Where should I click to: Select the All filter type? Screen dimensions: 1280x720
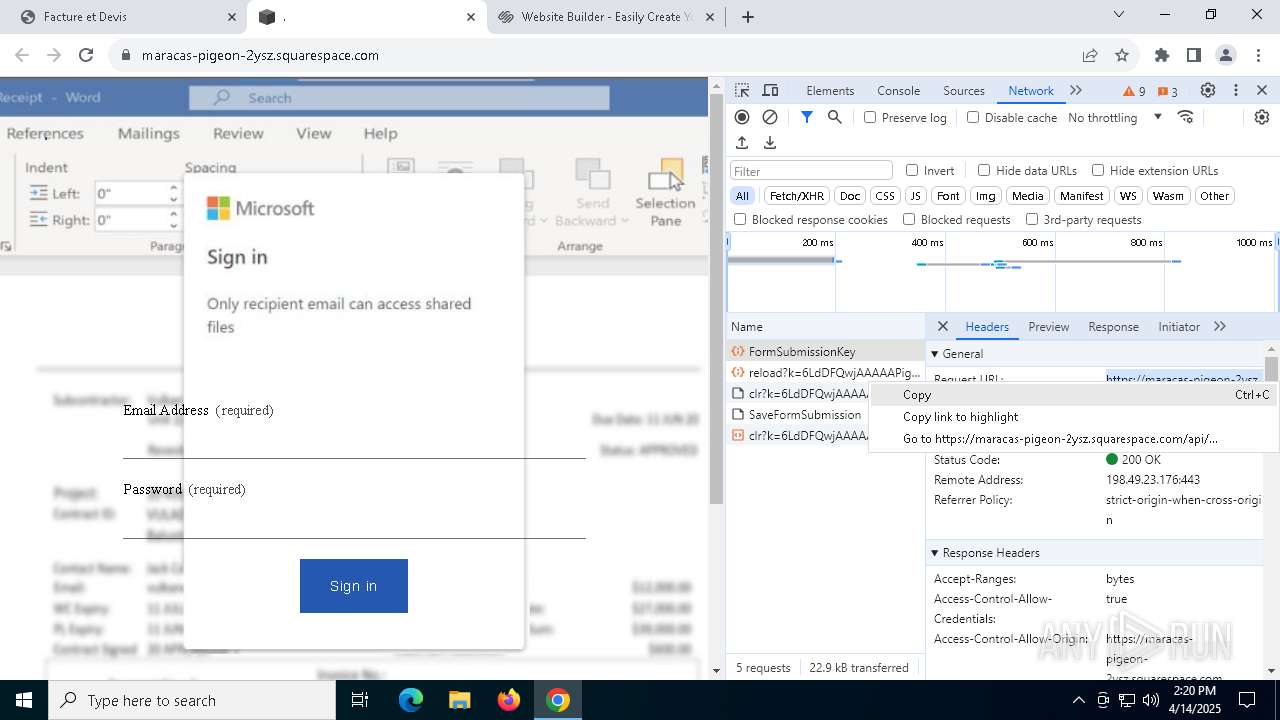[742, 196]
